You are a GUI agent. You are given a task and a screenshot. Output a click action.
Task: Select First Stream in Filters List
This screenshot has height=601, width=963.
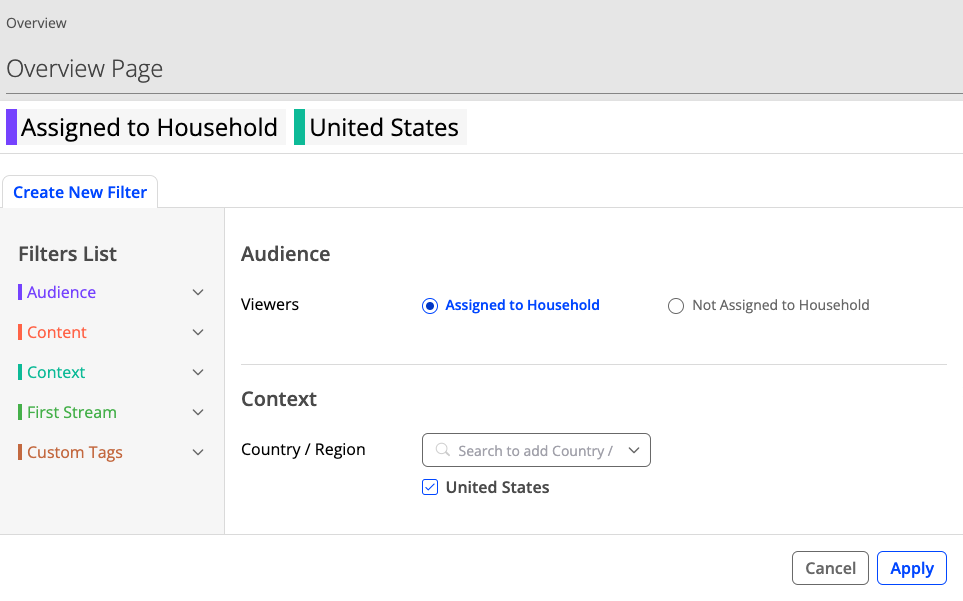click(72, 412)
